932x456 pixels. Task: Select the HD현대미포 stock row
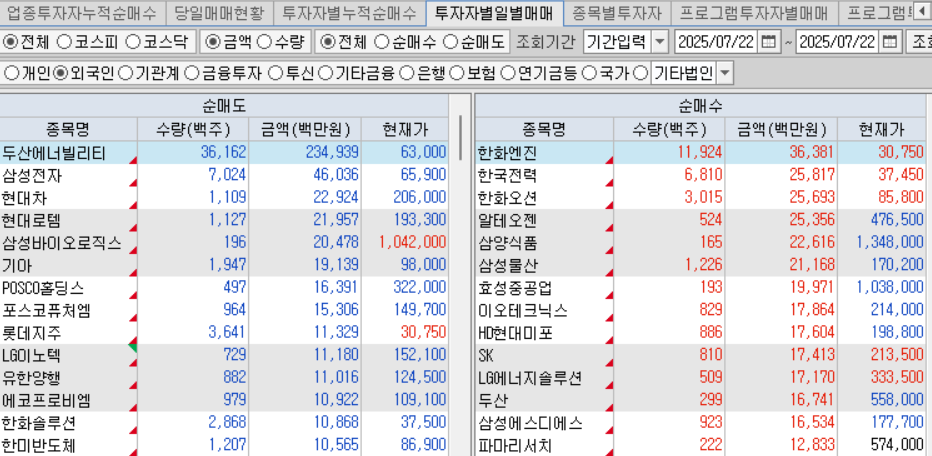click(700, 334)
